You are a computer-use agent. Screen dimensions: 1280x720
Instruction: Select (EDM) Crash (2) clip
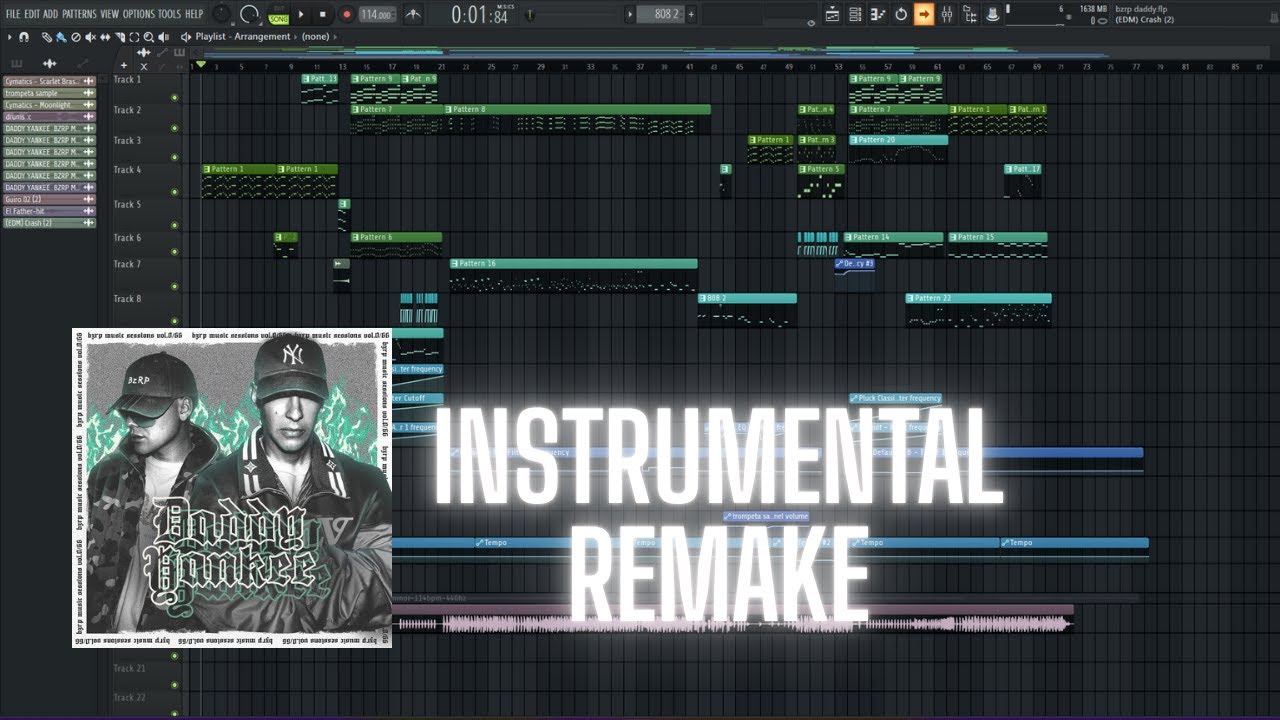click(50, 223)
